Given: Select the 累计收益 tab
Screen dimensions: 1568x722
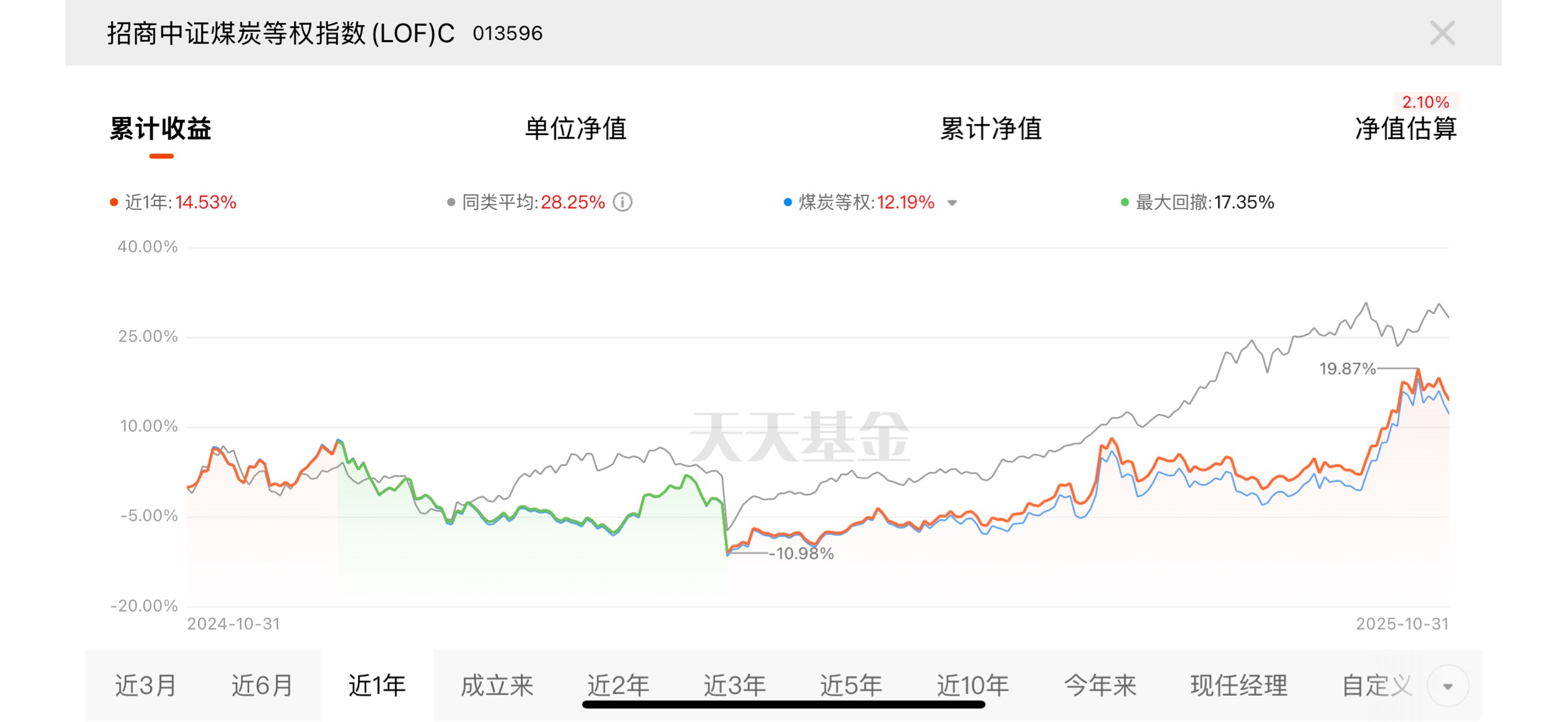Looking at the screenshot, I should click(x=161, y=129).
